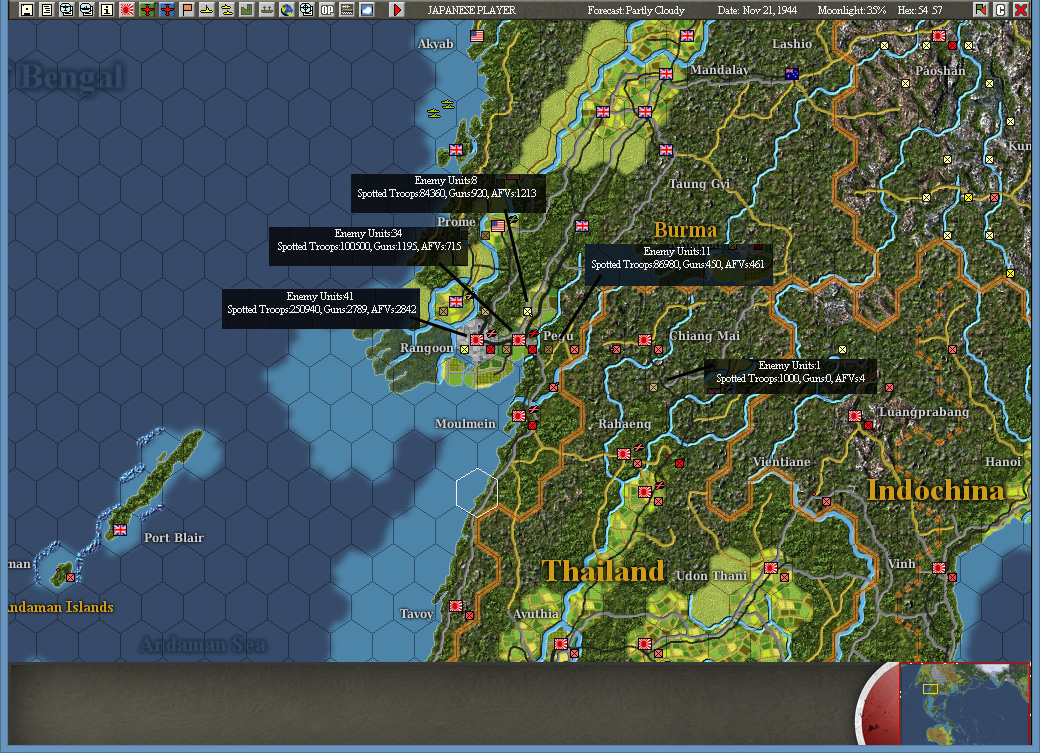1040x753 pixels.
Task: Select the British flag base at Port Blair
Action: tap(120, 529)
